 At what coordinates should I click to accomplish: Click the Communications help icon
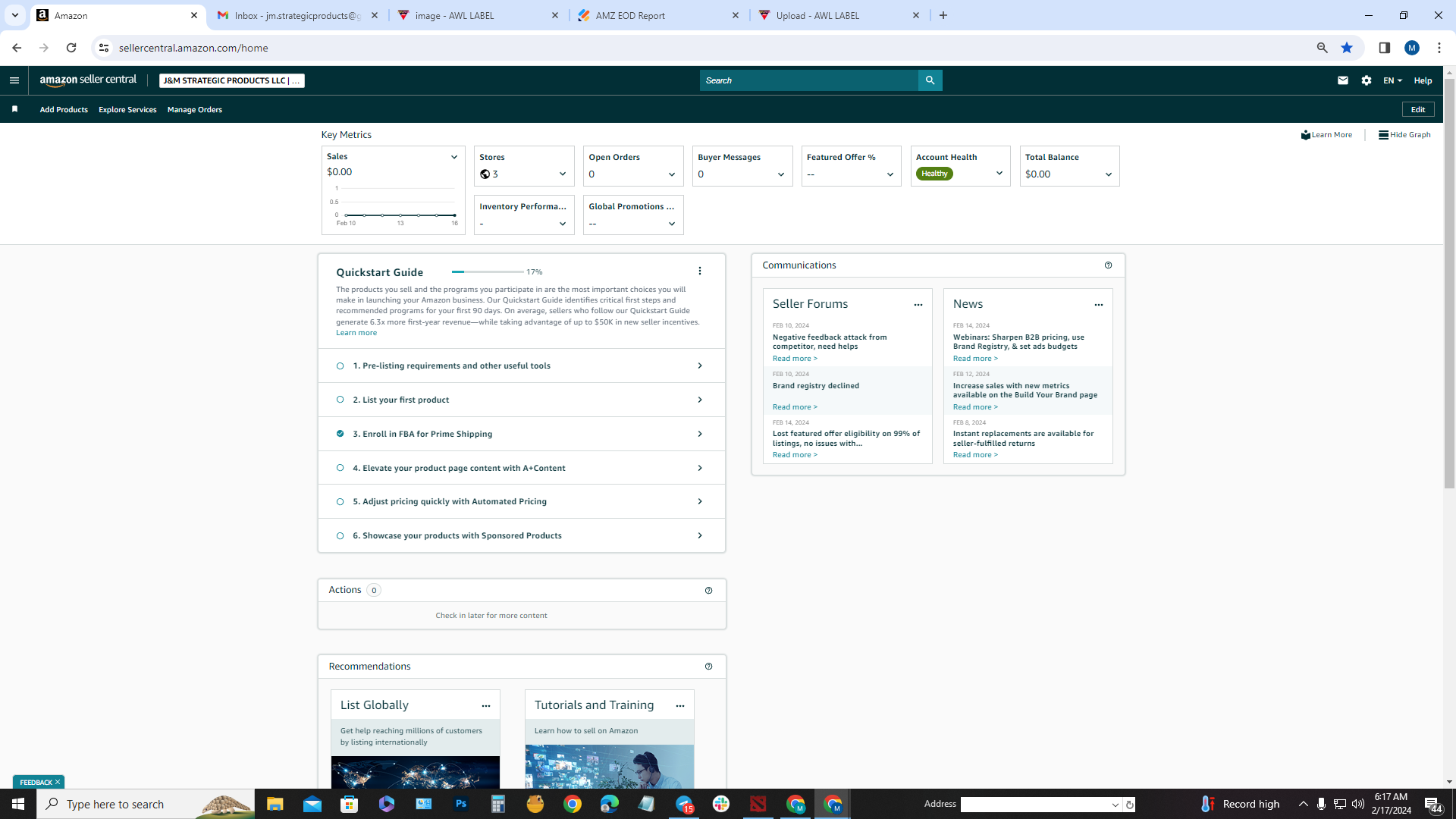(1108, 265)
